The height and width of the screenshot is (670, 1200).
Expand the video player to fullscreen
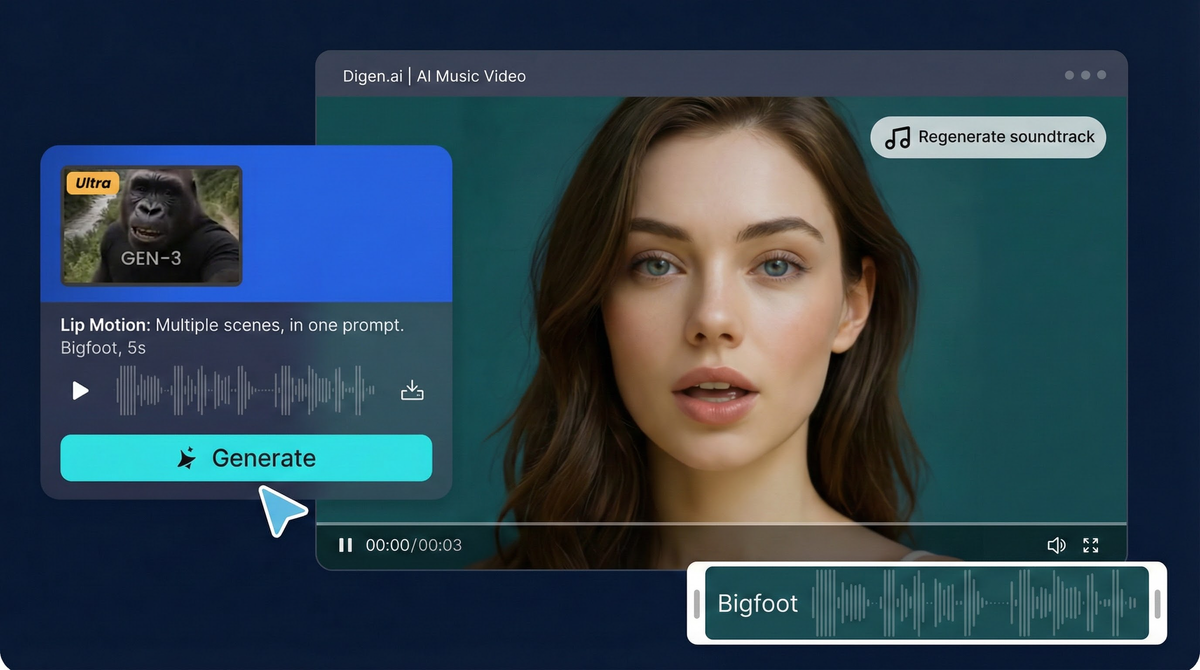point(1091,545)
